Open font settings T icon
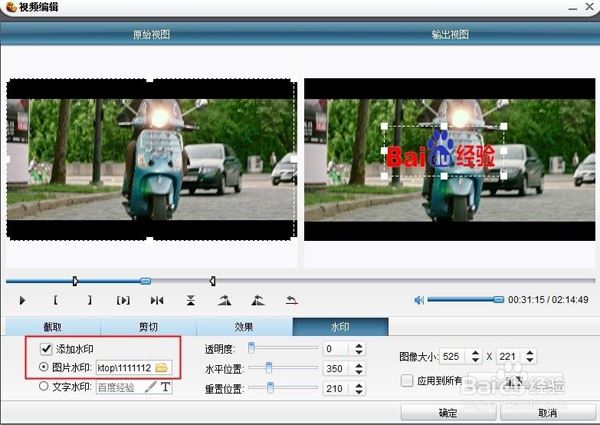The image size is (600, 425). click(x=165, y=387)
